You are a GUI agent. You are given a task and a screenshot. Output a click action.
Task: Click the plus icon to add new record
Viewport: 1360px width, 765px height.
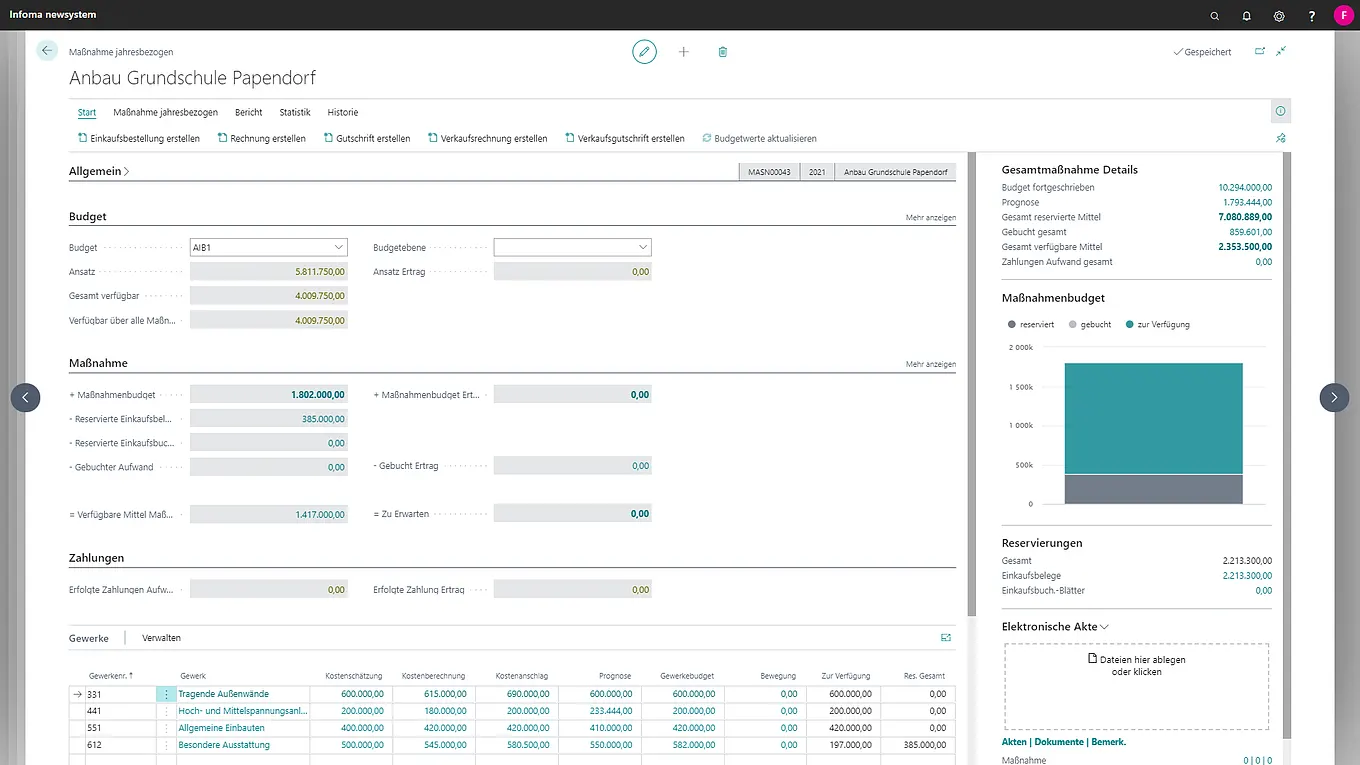click(684, 52)
